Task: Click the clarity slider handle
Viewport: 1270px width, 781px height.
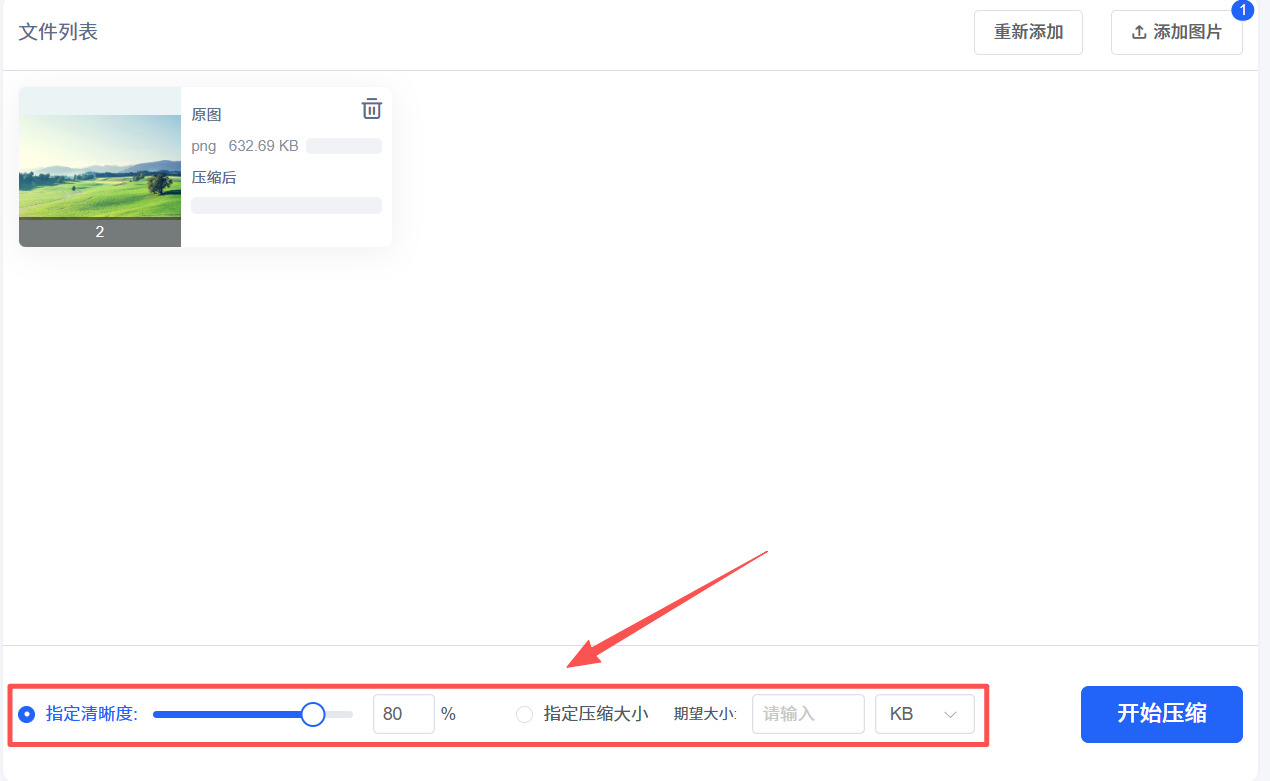Action: click(313, 714)
